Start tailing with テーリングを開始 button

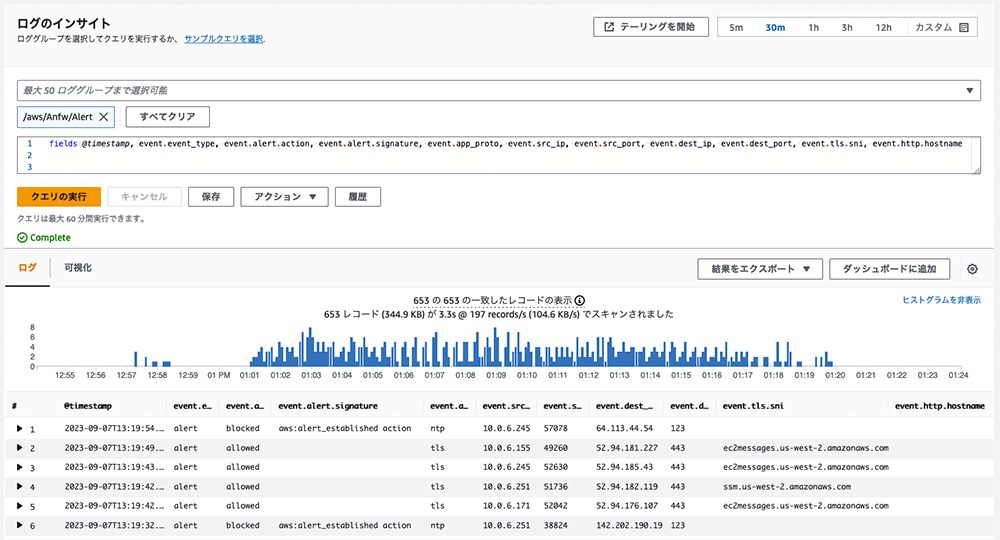(651, 27)
